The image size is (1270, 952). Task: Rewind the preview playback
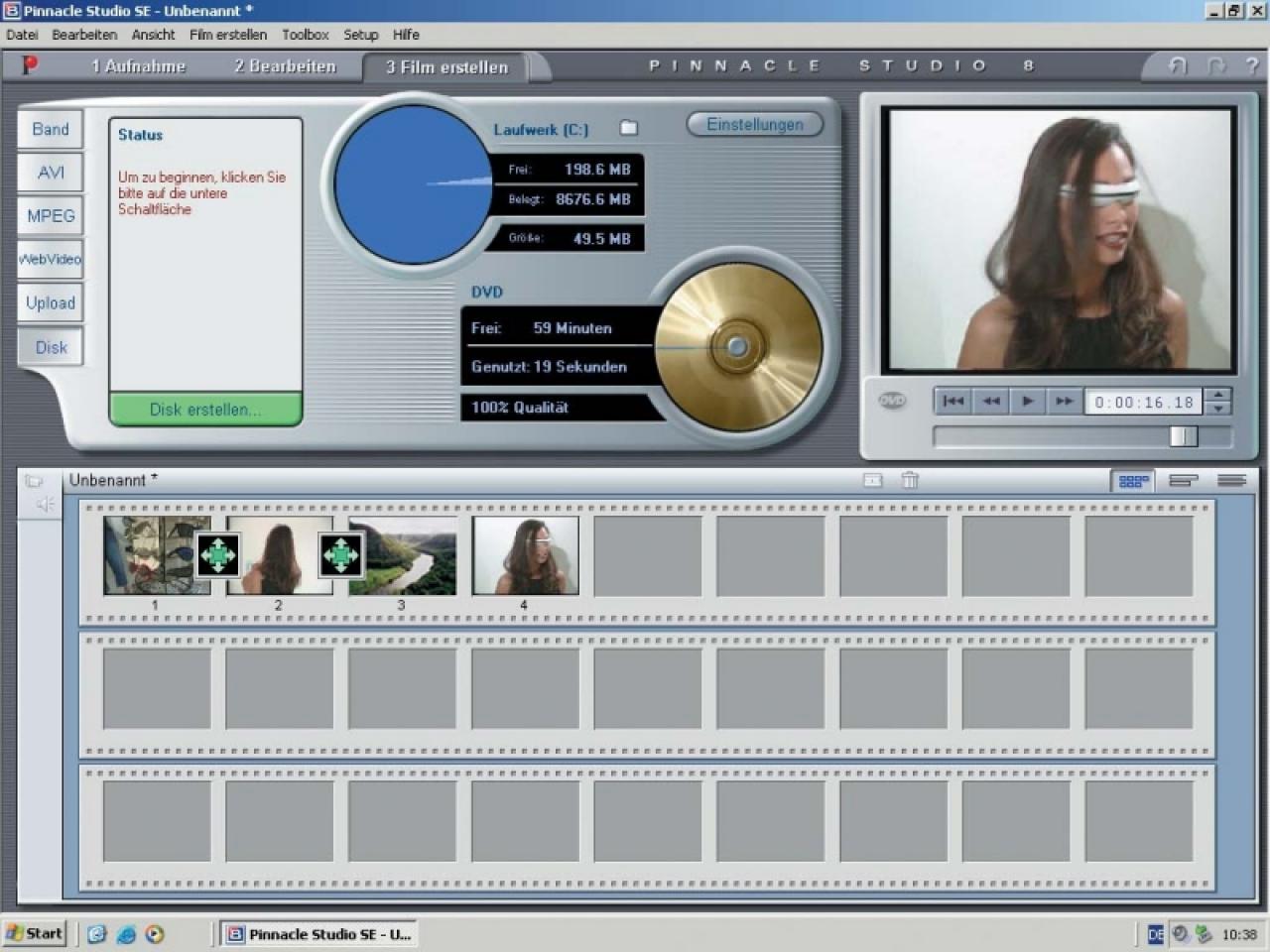coord(990,401)
